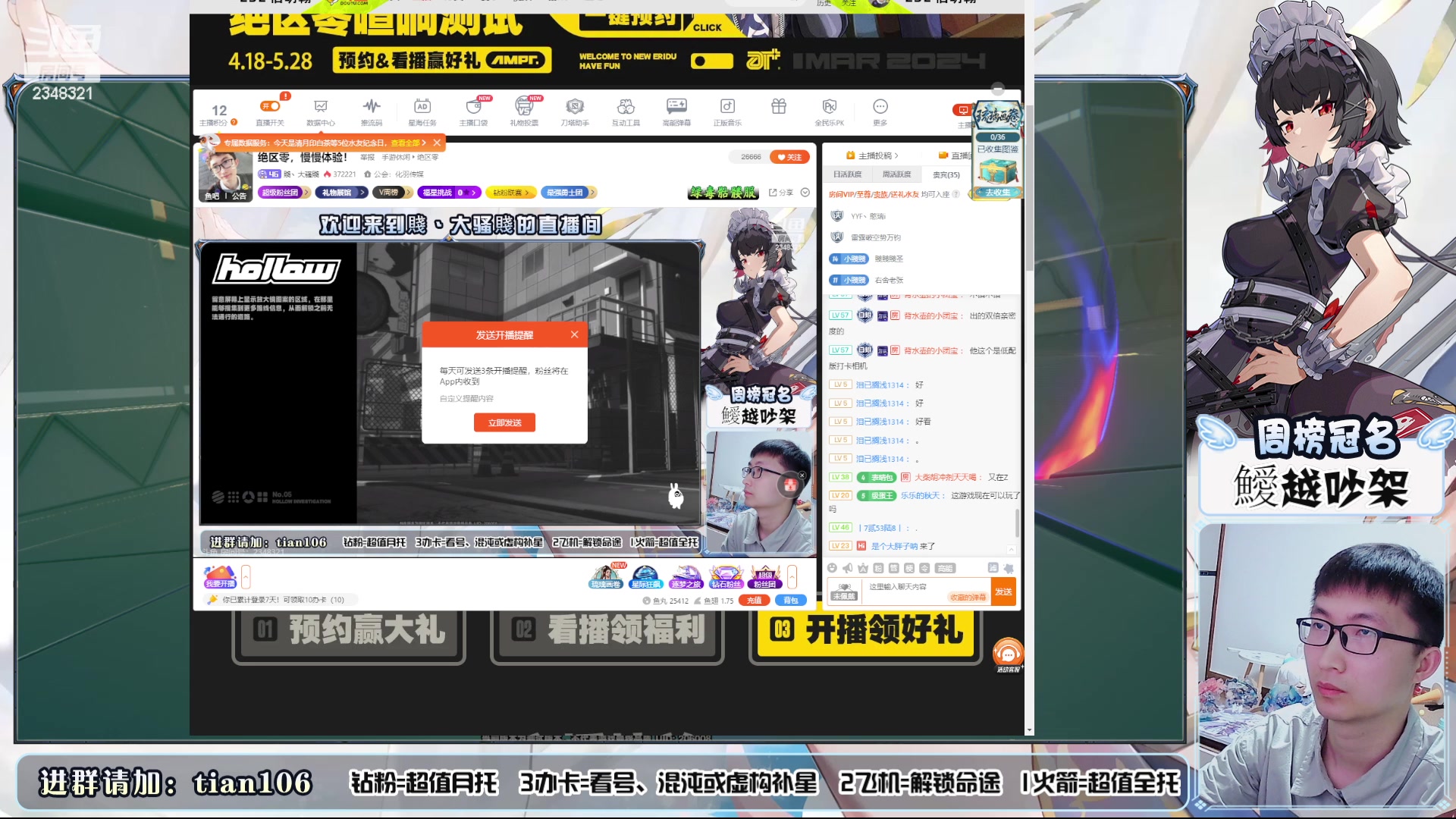The image size is (1456, 819).
Task: Open 钻石粉丝 gift icon
Action: click(726, 577)
